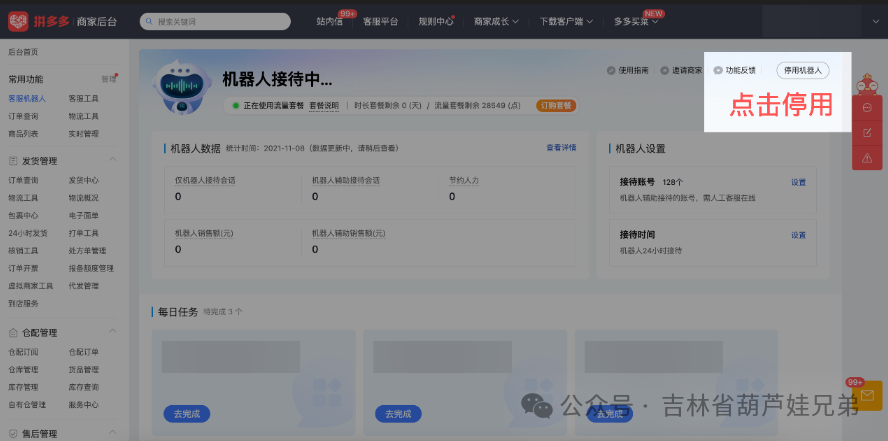Click the Pinduoduo heart logo
The image size is (888, 441).
tap(18, 22)
